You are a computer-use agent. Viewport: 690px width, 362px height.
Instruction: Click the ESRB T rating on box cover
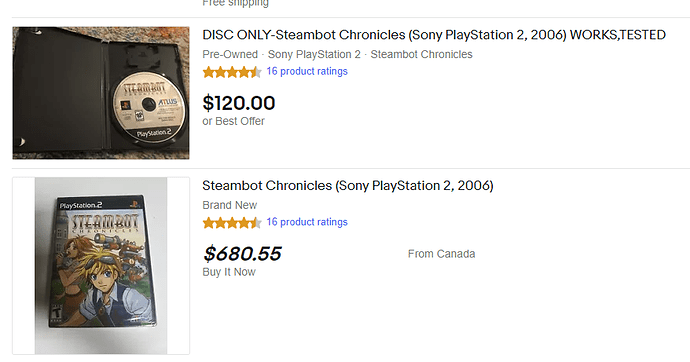click(56, 312)
